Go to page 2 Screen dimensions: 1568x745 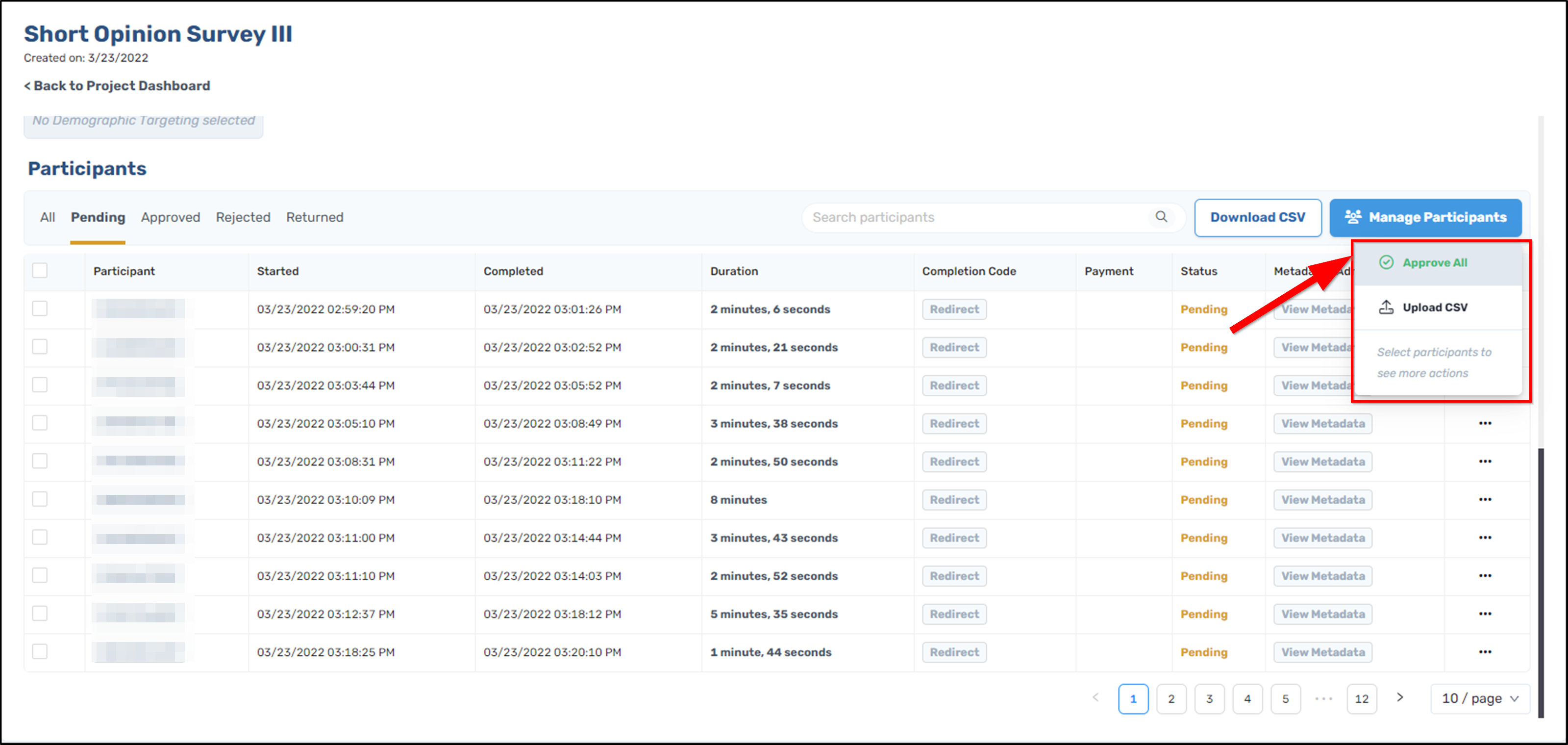1171,699
